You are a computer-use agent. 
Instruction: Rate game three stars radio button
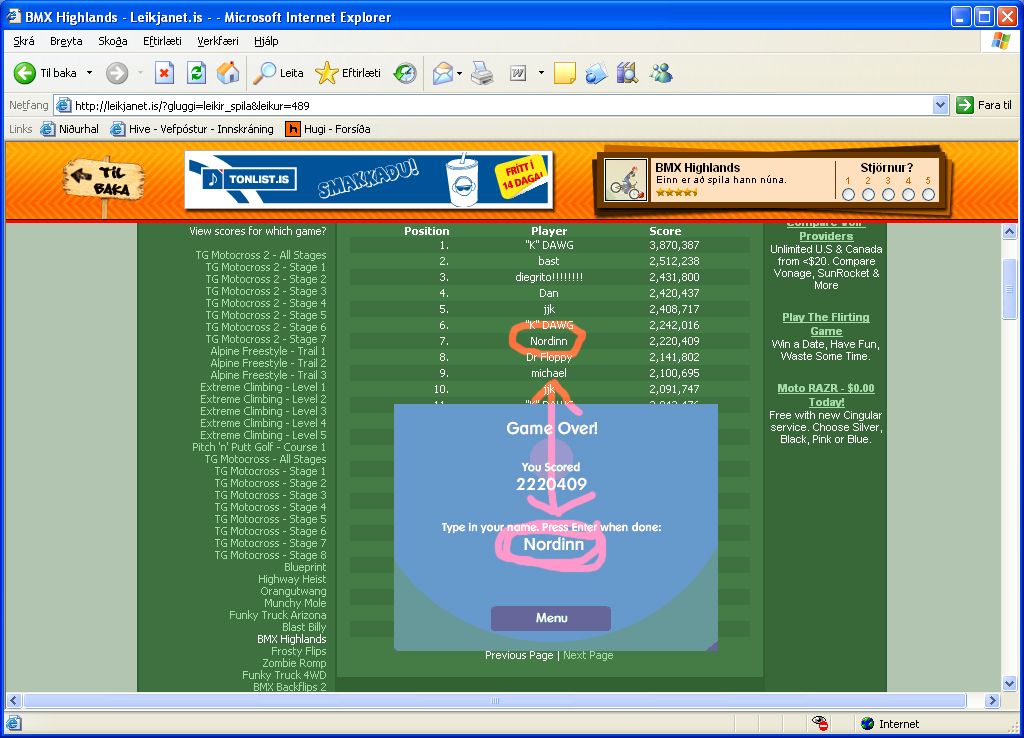pyautogui.click(x=888, y=194)
